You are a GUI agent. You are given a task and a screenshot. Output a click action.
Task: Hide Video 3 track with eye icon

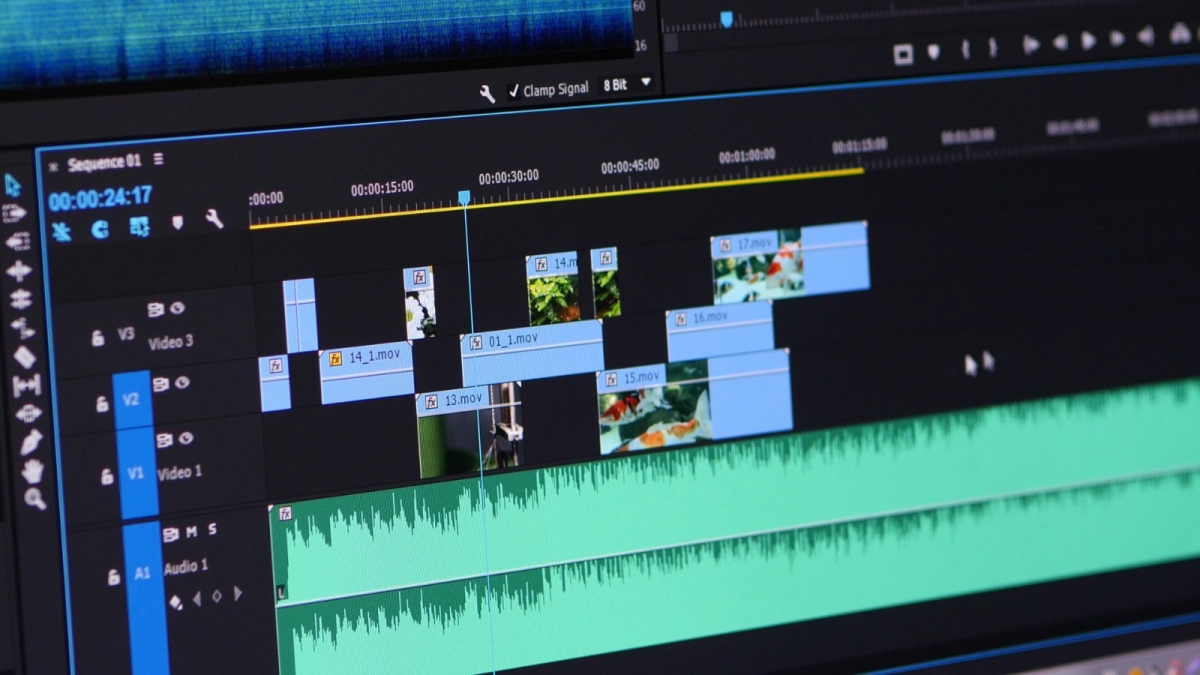click(x=178, y=308)
